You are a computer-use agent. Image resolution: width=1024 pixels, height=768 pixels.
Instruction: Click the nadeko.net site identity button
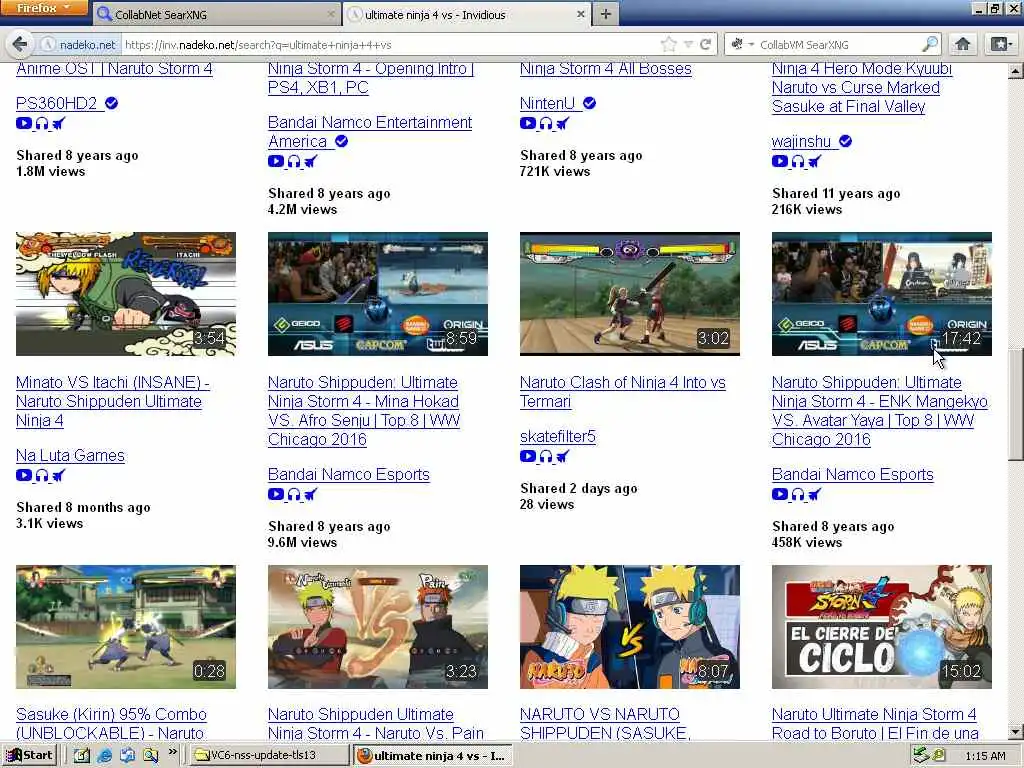pyautogui.click(x=79, y=44)
